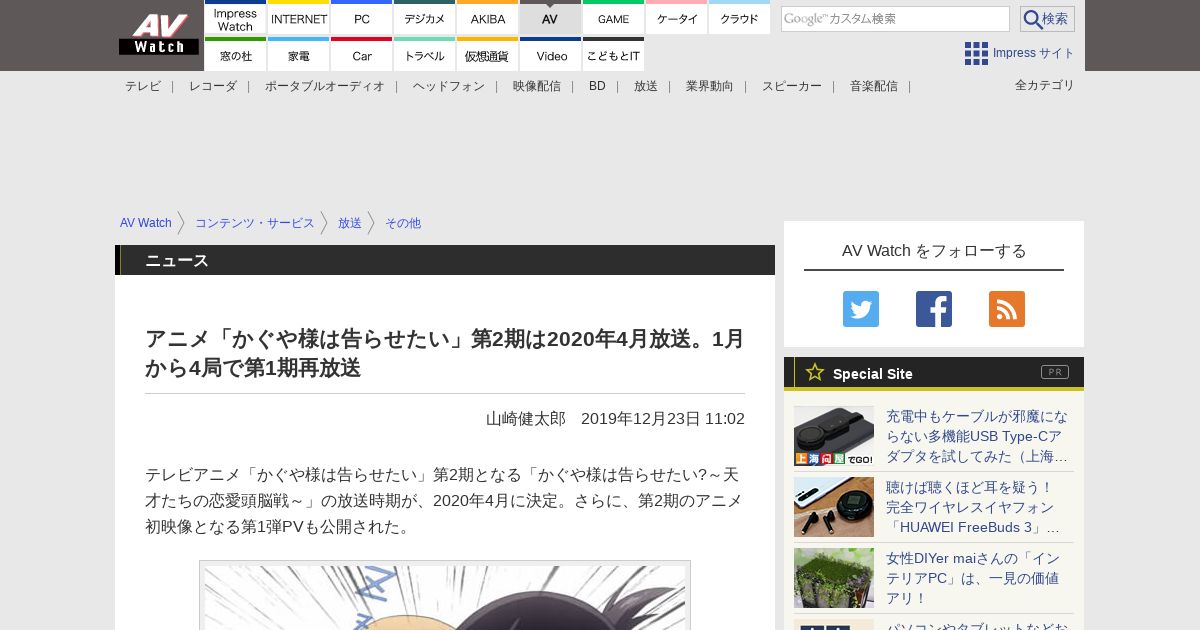Click the ニュース section header
The width and height of the screenshot is (1200, 630).
445,260
